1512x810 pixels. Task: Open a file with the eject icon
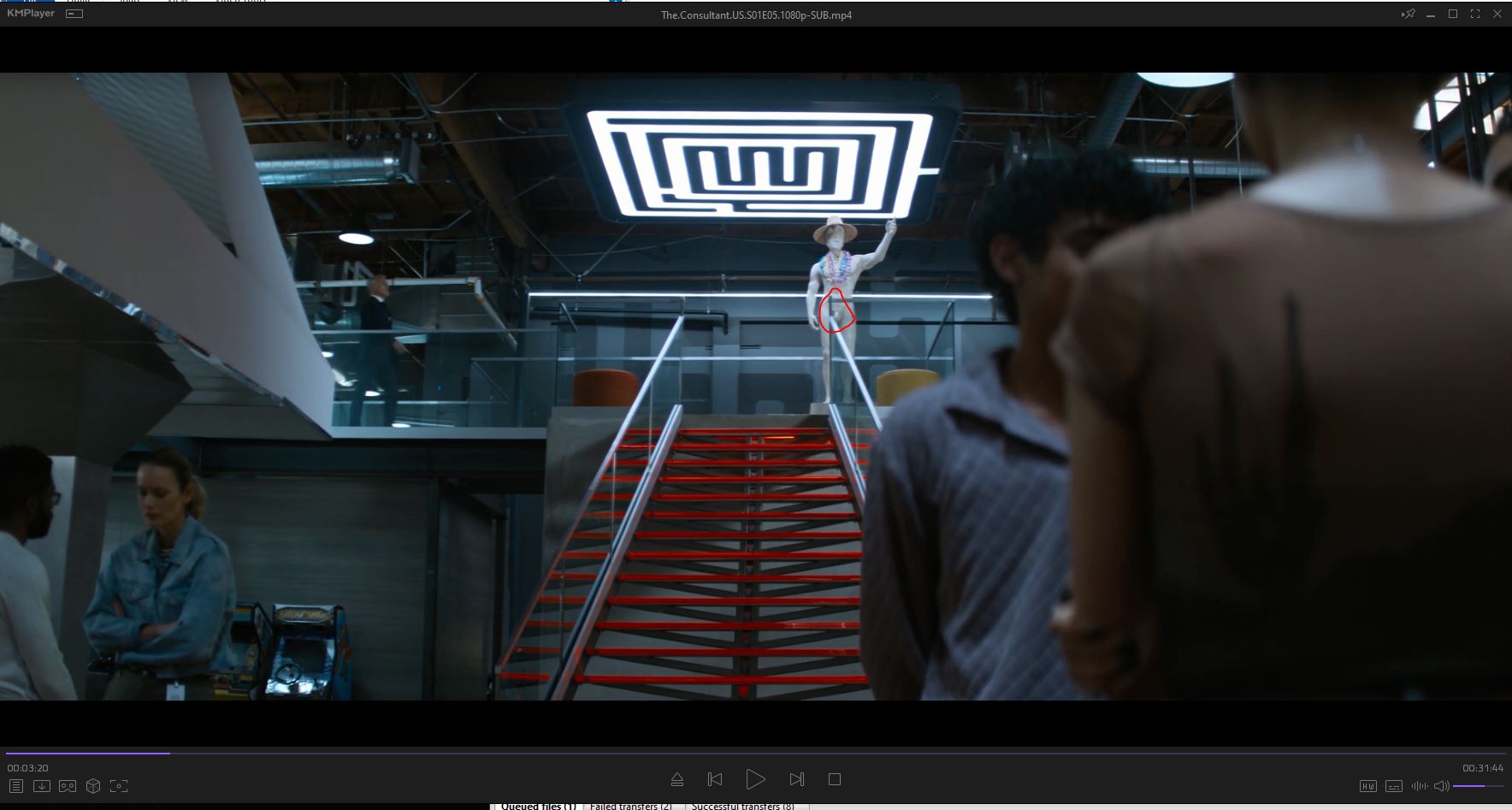coord(677,779)
